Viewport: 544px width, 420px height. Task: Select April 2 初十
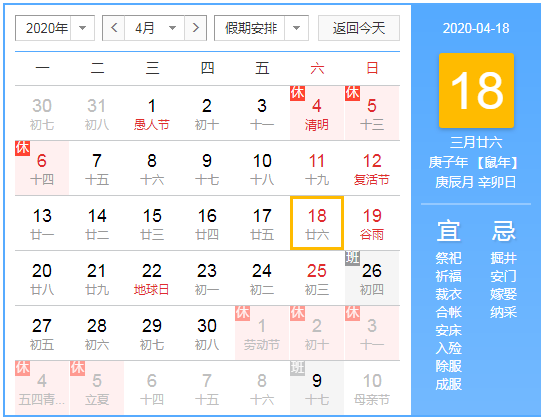pyautogui.click(x=207, y=113)
